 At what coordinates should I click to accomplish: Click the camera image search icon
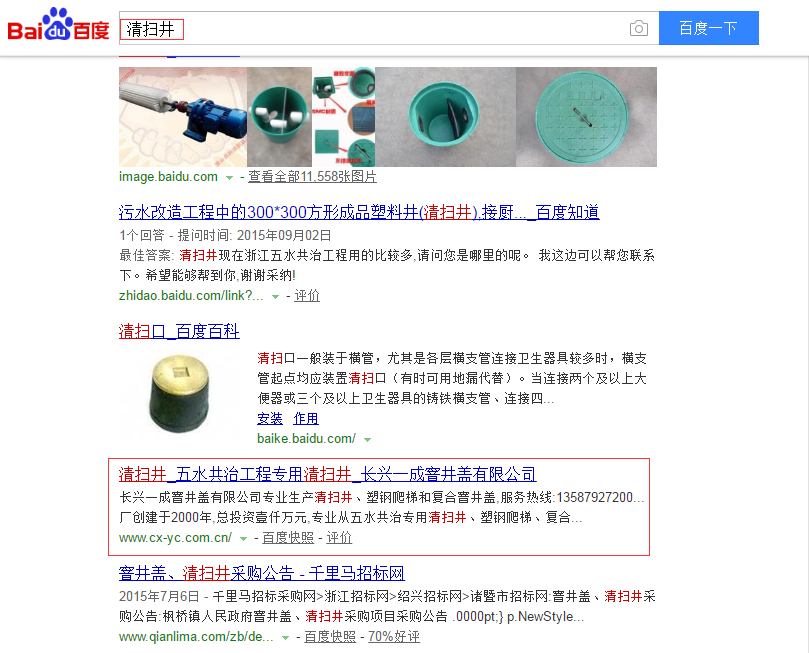click(x=639, y=28)
